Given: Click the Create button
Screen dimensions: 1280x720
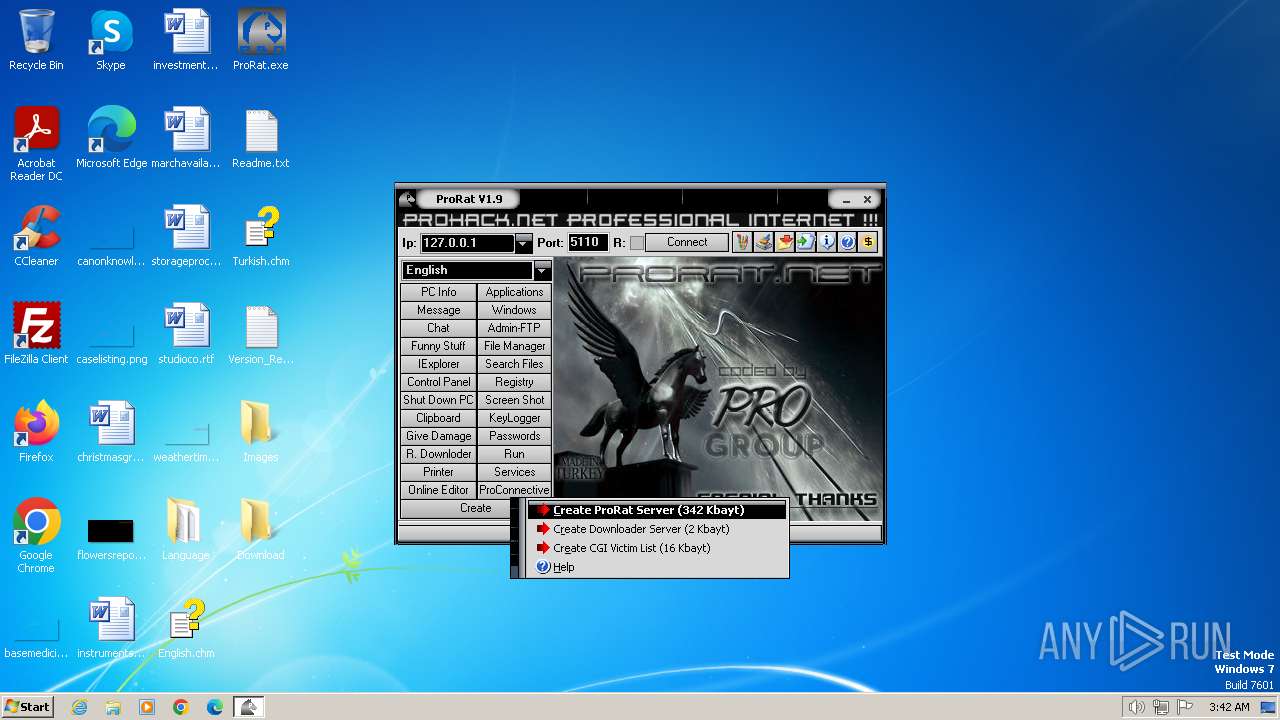Looking at the screenshot, I should pyautogui.click(x=476, y=508).
